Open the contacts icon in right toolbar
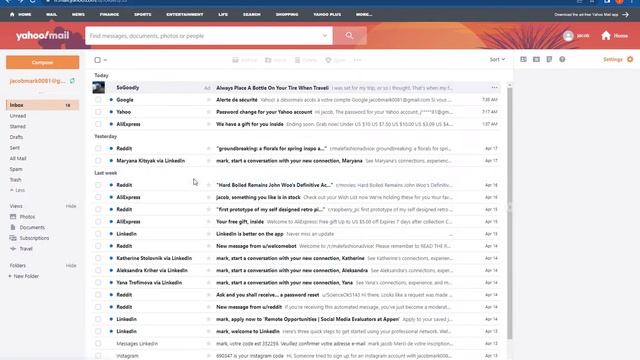The width and height of the screenshot is (640, 360). (x=523, y=59)
